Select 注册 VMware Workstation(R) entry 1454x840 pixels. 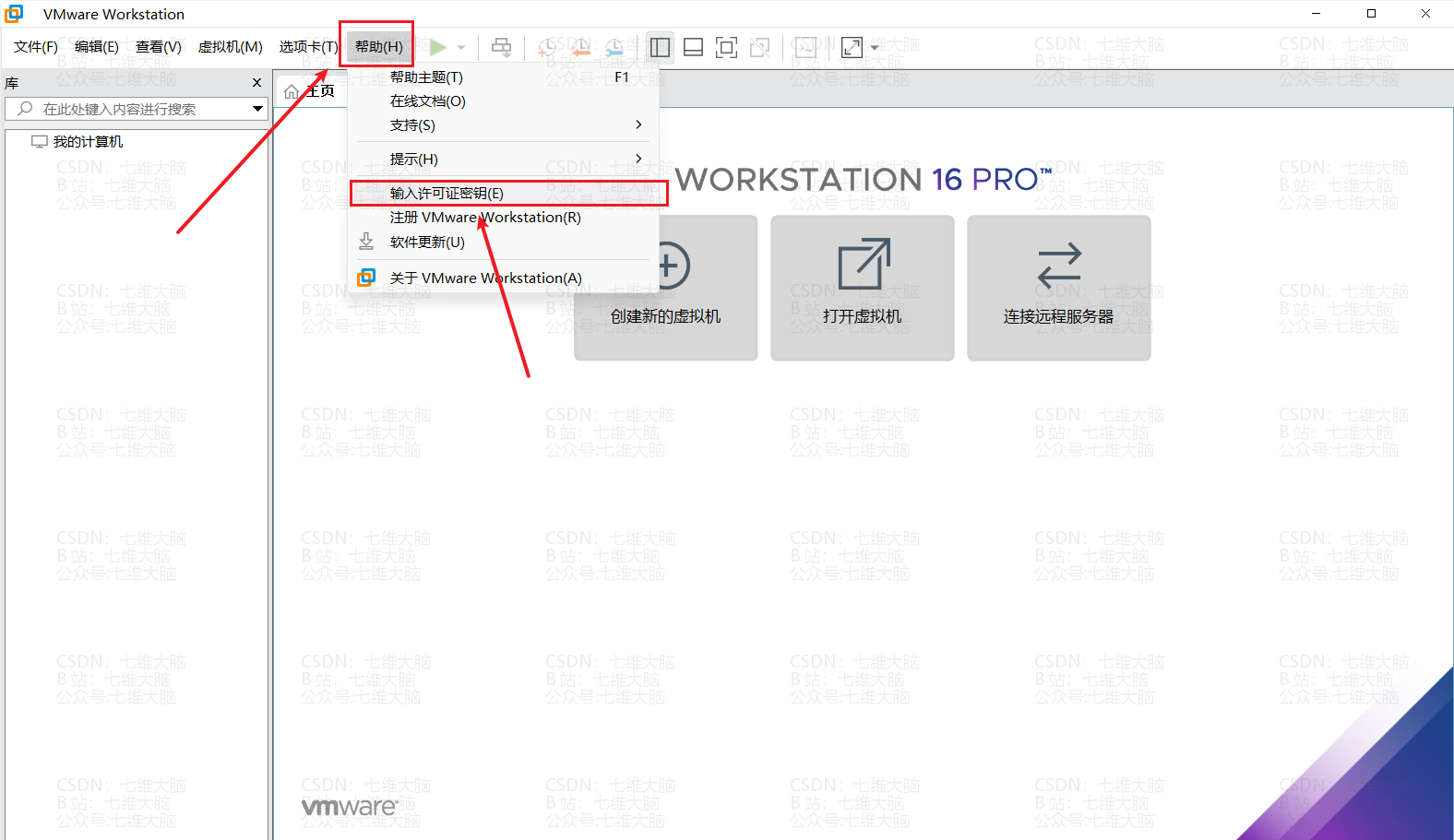503,218
